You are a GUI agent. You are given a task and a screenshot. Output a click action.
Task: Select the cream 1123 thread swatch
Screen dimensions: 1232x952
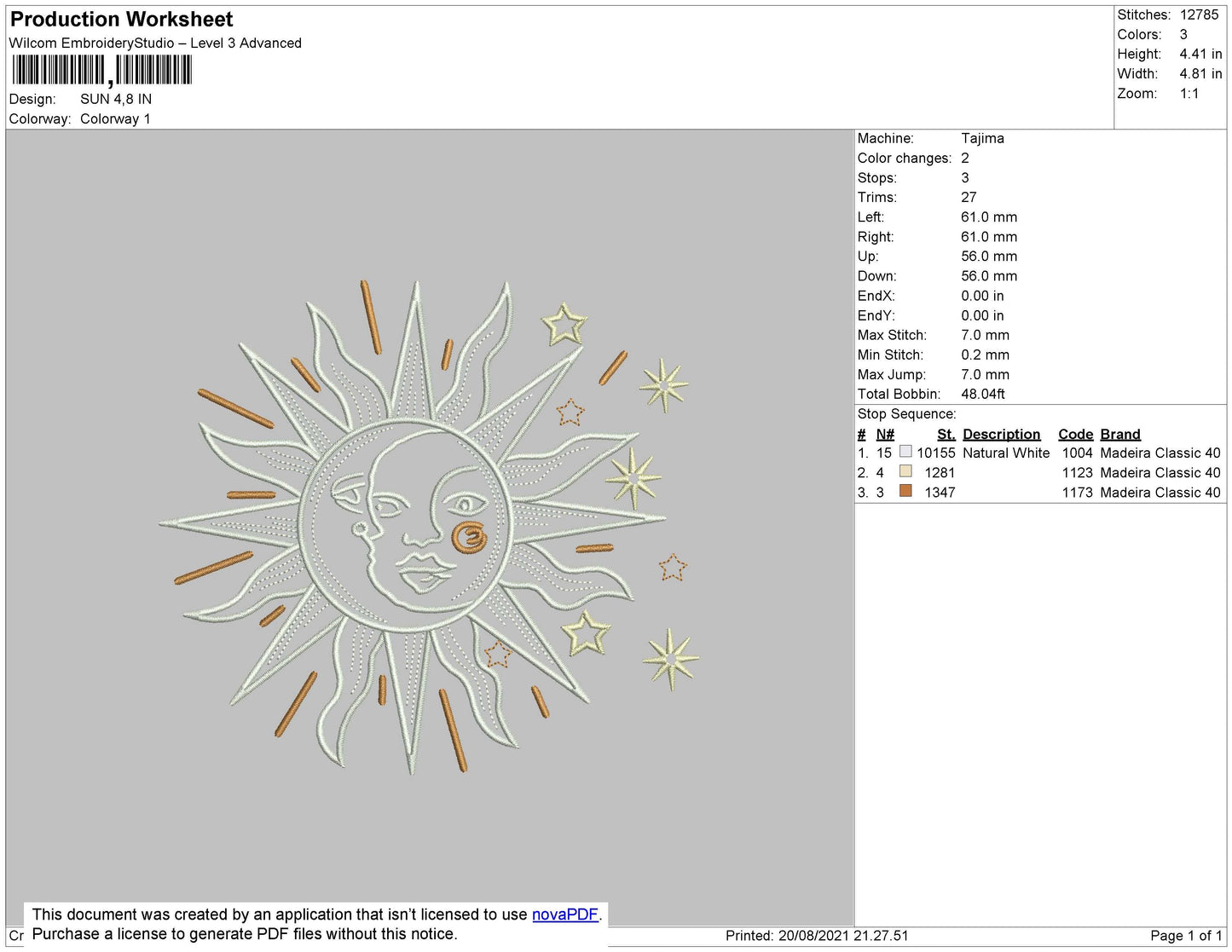[905, 471]
